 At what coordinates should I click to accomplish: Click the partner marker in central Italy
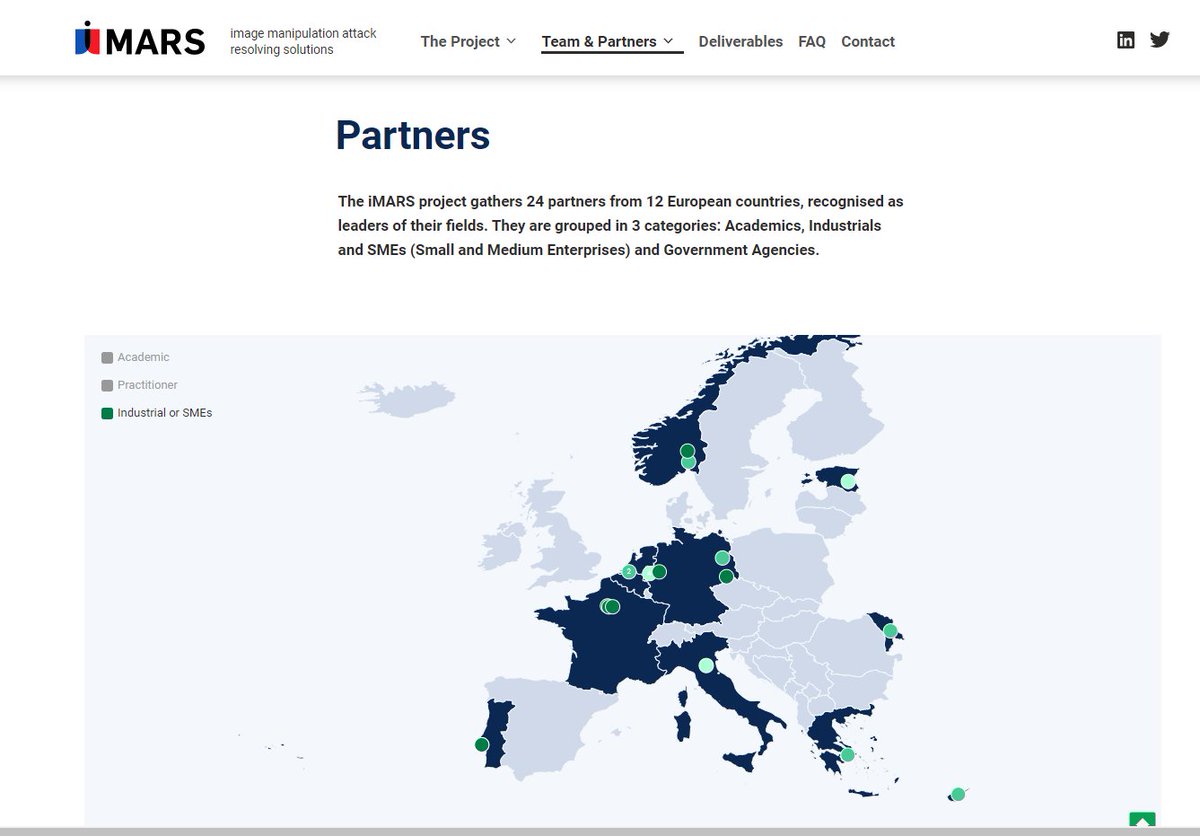707,663
